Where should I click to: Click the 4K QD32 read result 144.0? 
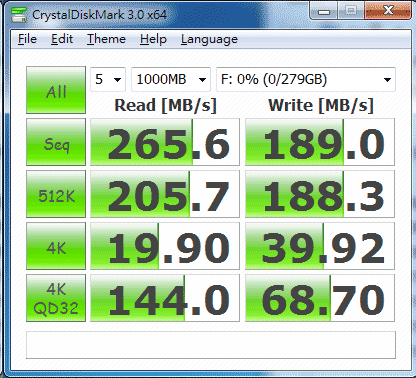pos(165,298)
